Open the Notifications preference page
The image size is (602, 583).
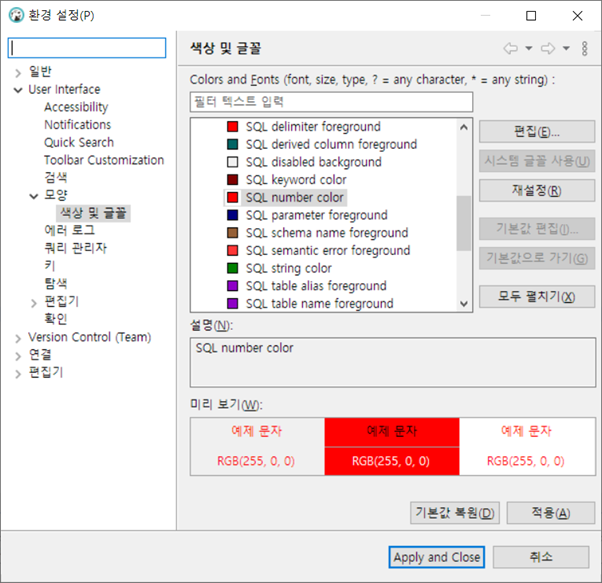78,125
